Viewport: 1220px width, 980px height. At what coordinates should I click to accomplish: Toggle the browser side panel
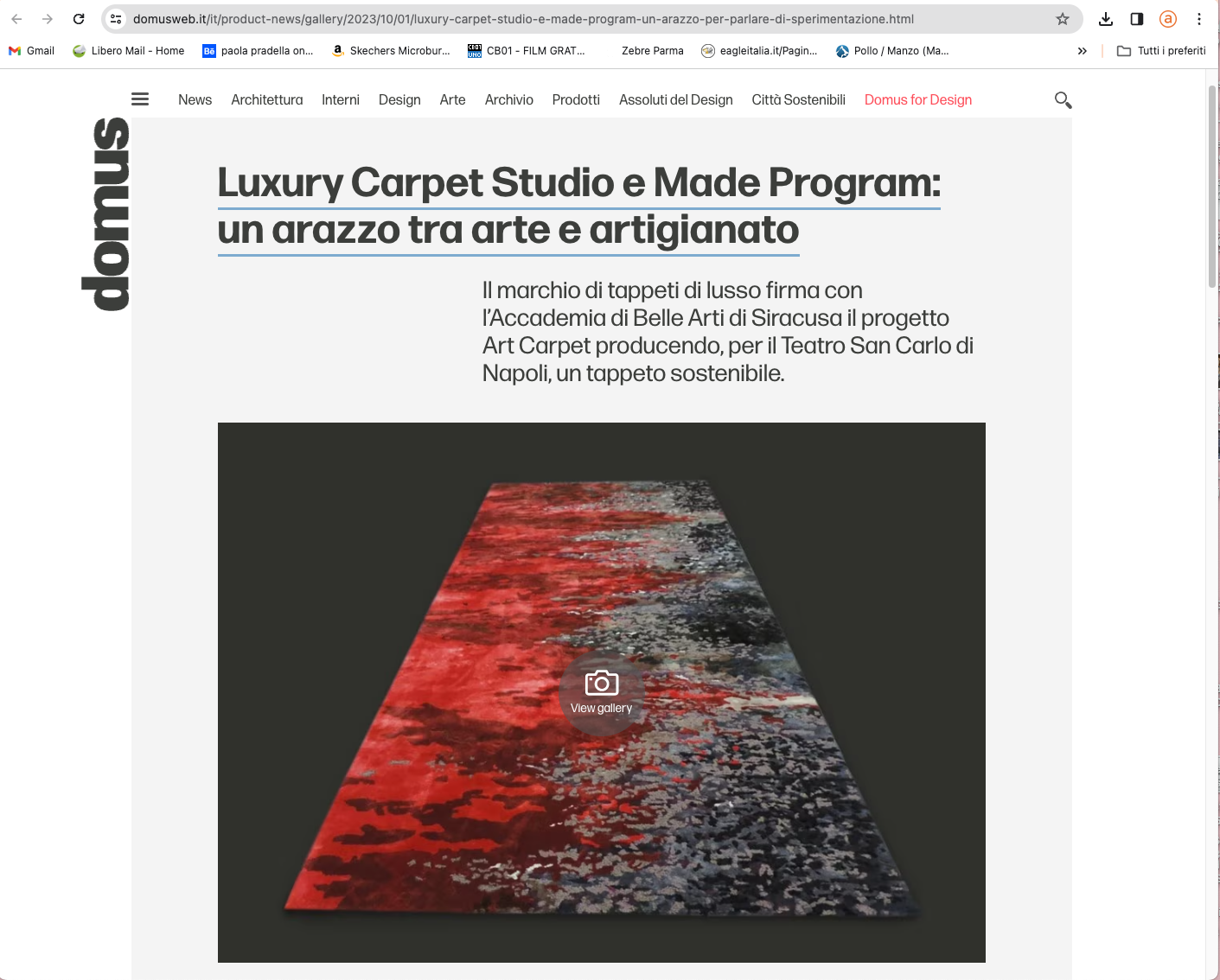point(1137,19)
